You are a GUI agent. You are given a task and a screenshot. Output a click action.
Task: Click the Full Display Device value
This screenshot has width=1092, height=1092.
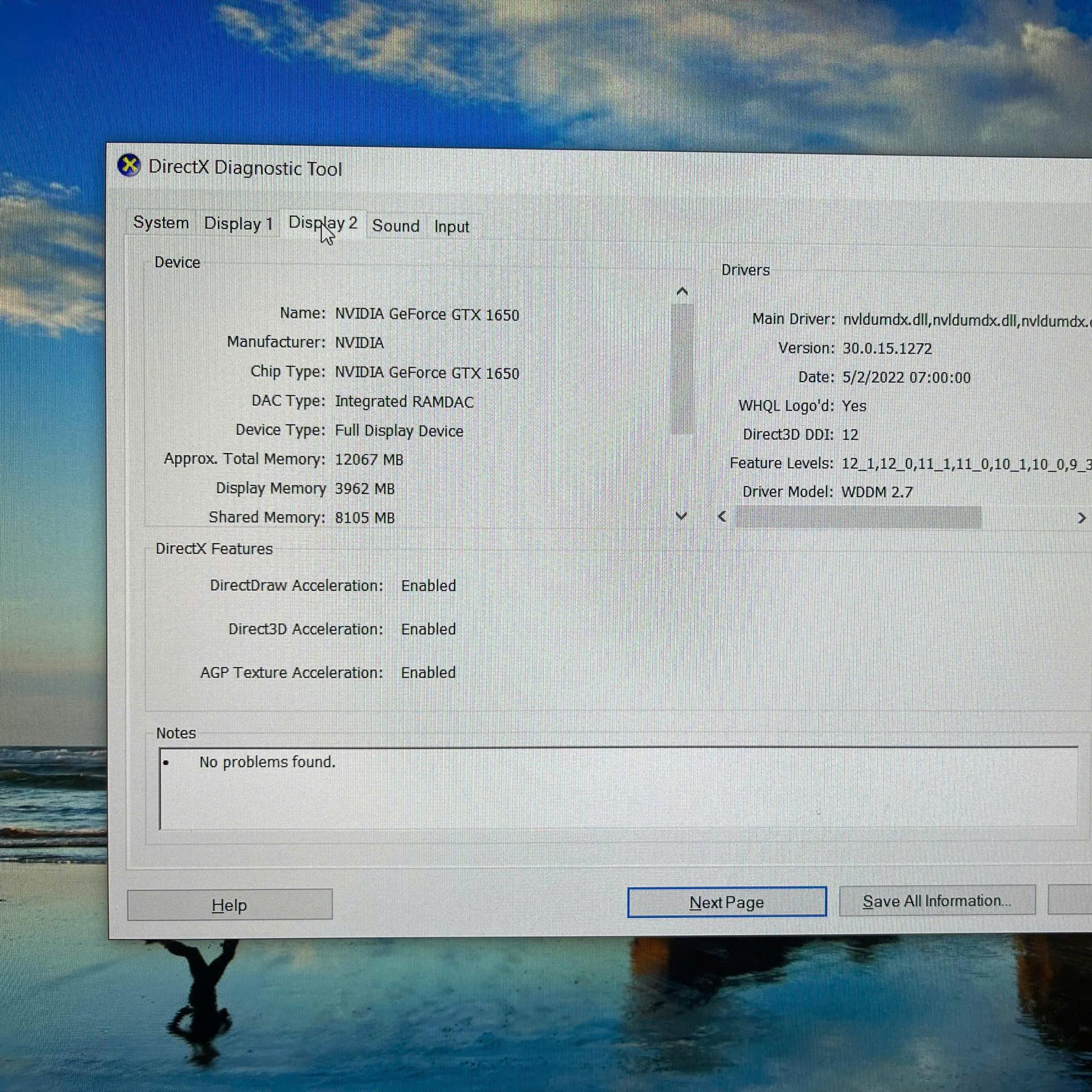399,431
